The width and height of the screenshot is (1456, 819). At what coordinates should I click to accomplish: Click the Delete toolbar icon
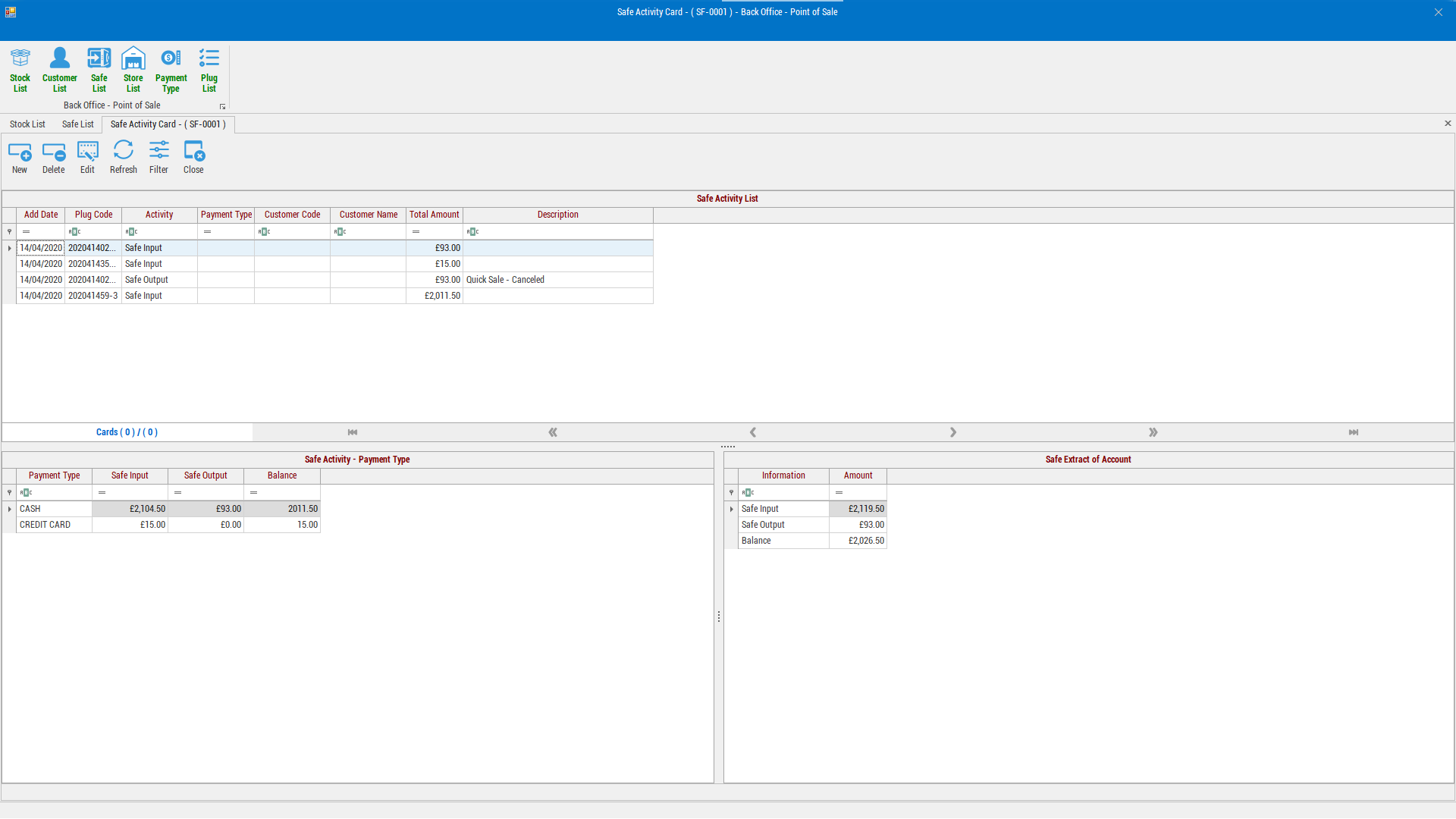tap(53, 157)
